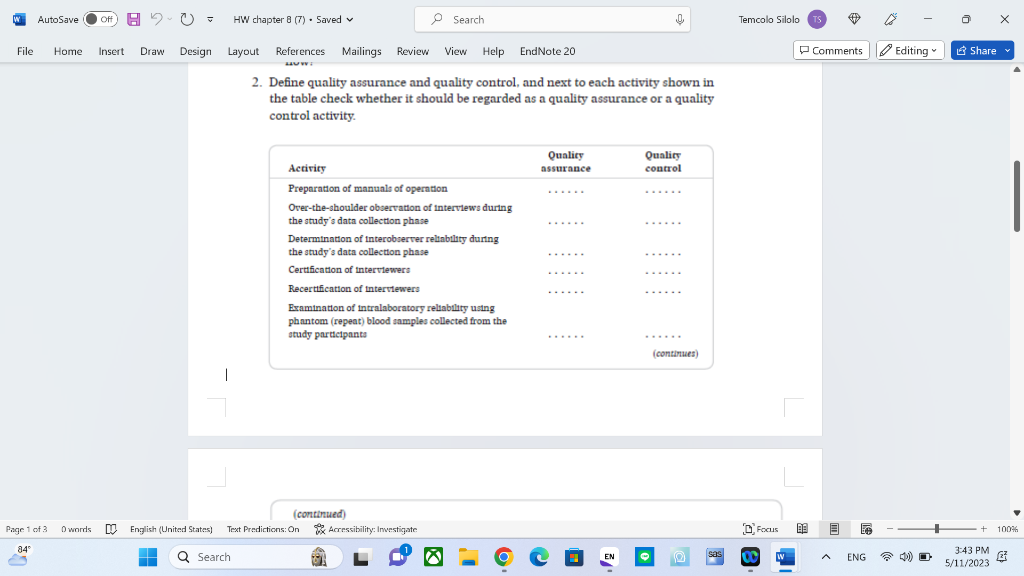Switch to Read Mode from the status bar
Screen dimensions: 1024x576
coord(801,529)
